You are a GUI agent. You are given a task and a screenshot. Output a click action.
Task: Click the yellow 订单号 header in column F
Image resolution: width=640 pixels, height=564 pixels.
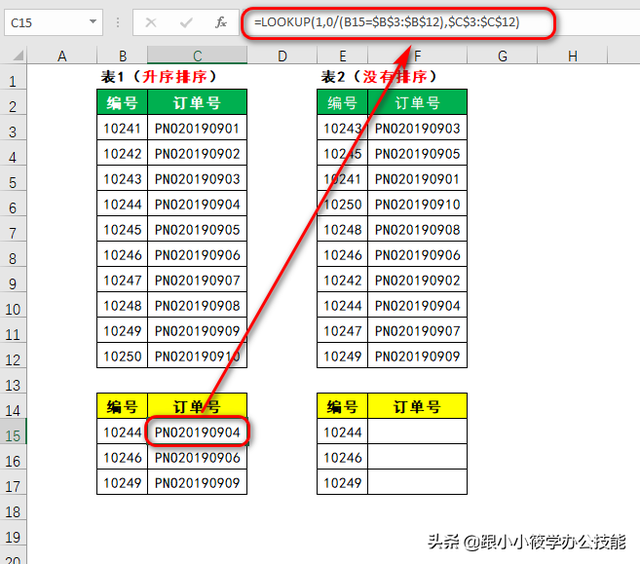pos(417,406)
